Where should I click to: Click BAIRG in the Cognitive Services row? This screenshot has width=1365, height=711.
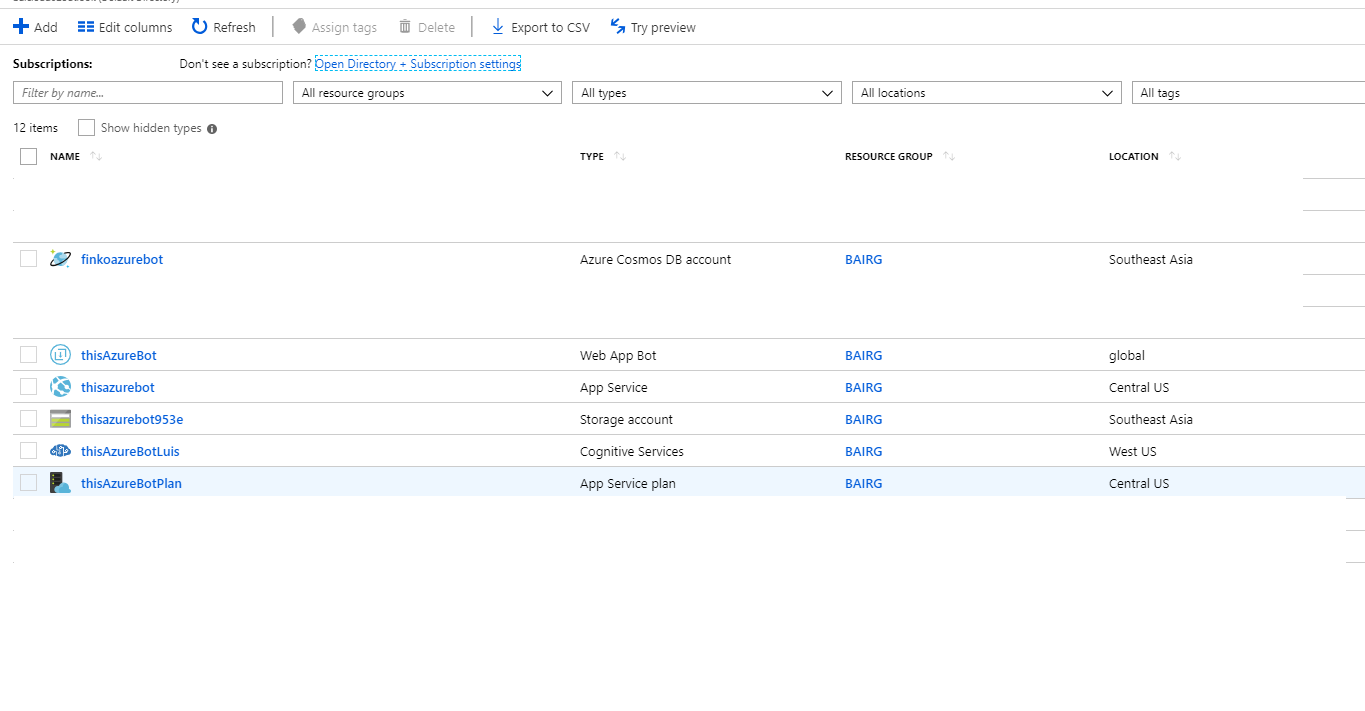[x=864, y=451]
